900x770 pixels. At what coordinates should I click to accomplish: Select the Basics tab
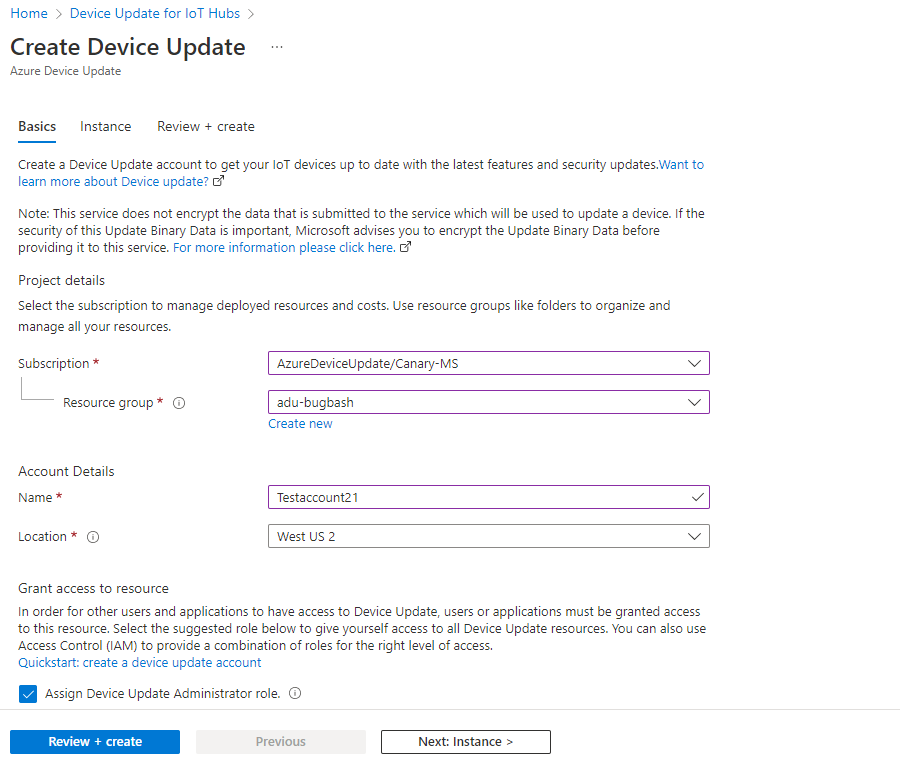coord(37,127)
